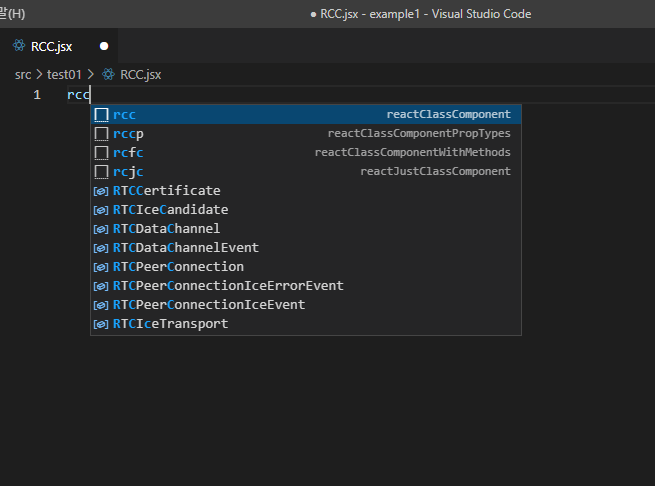
Task: Choose the rcfc snippet suggestion
Action: pyautogui.click(x=306, y=153)
